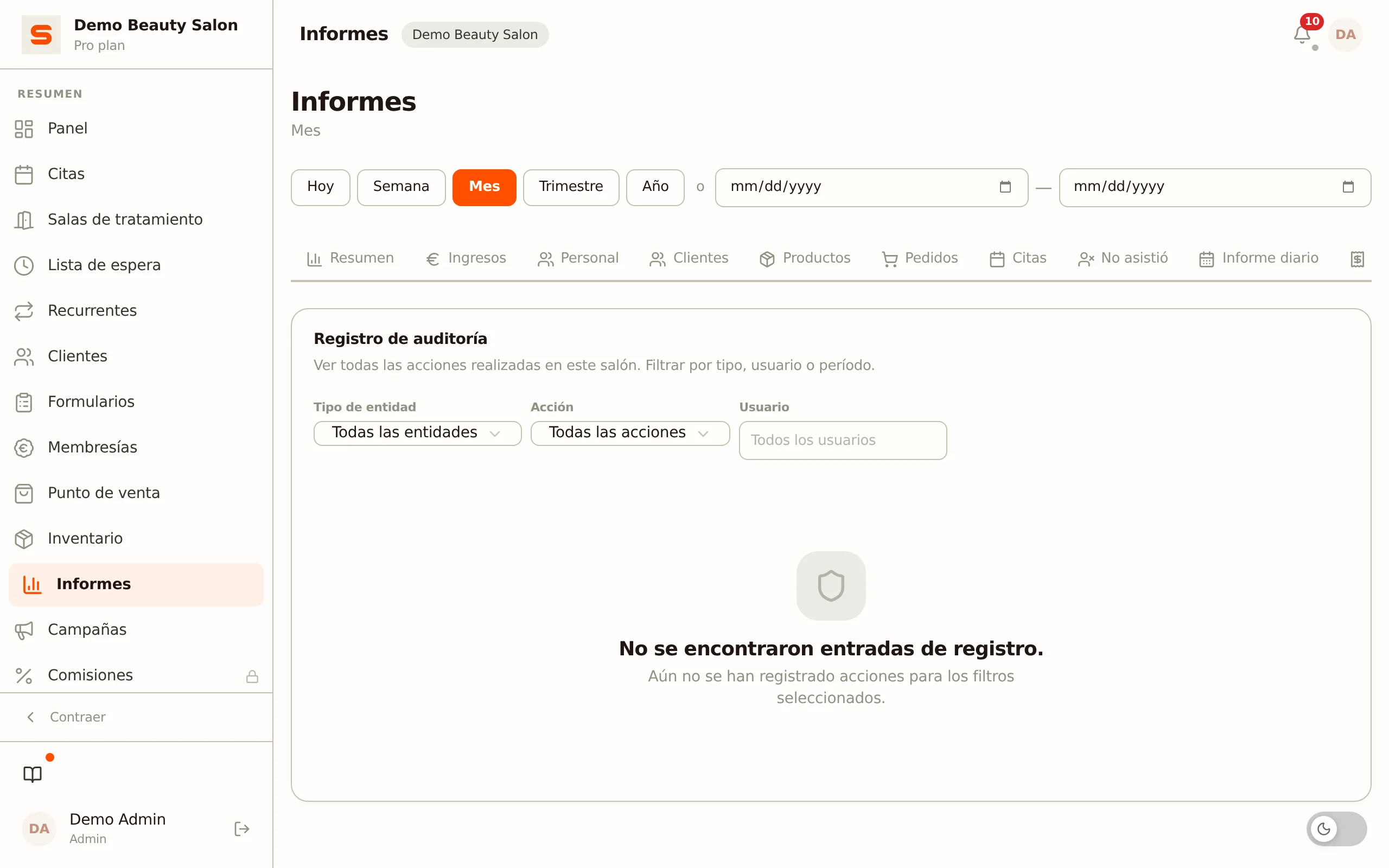Select the Año period button
The width and height of the screenshot is (1389, 868).
(x=655, y=187)
